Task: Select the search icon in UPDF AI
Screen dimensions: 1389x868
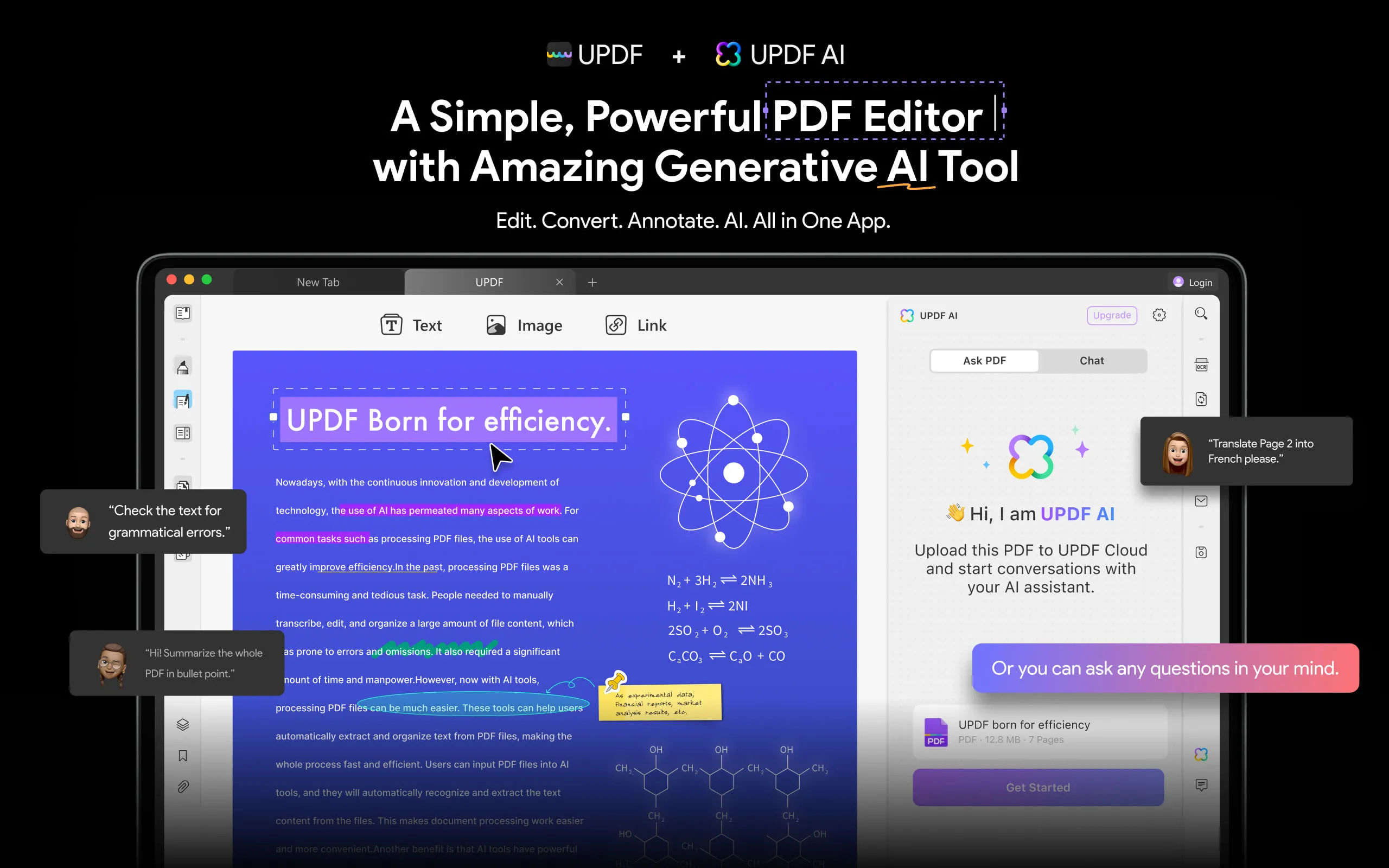Action: point(1201,315)
